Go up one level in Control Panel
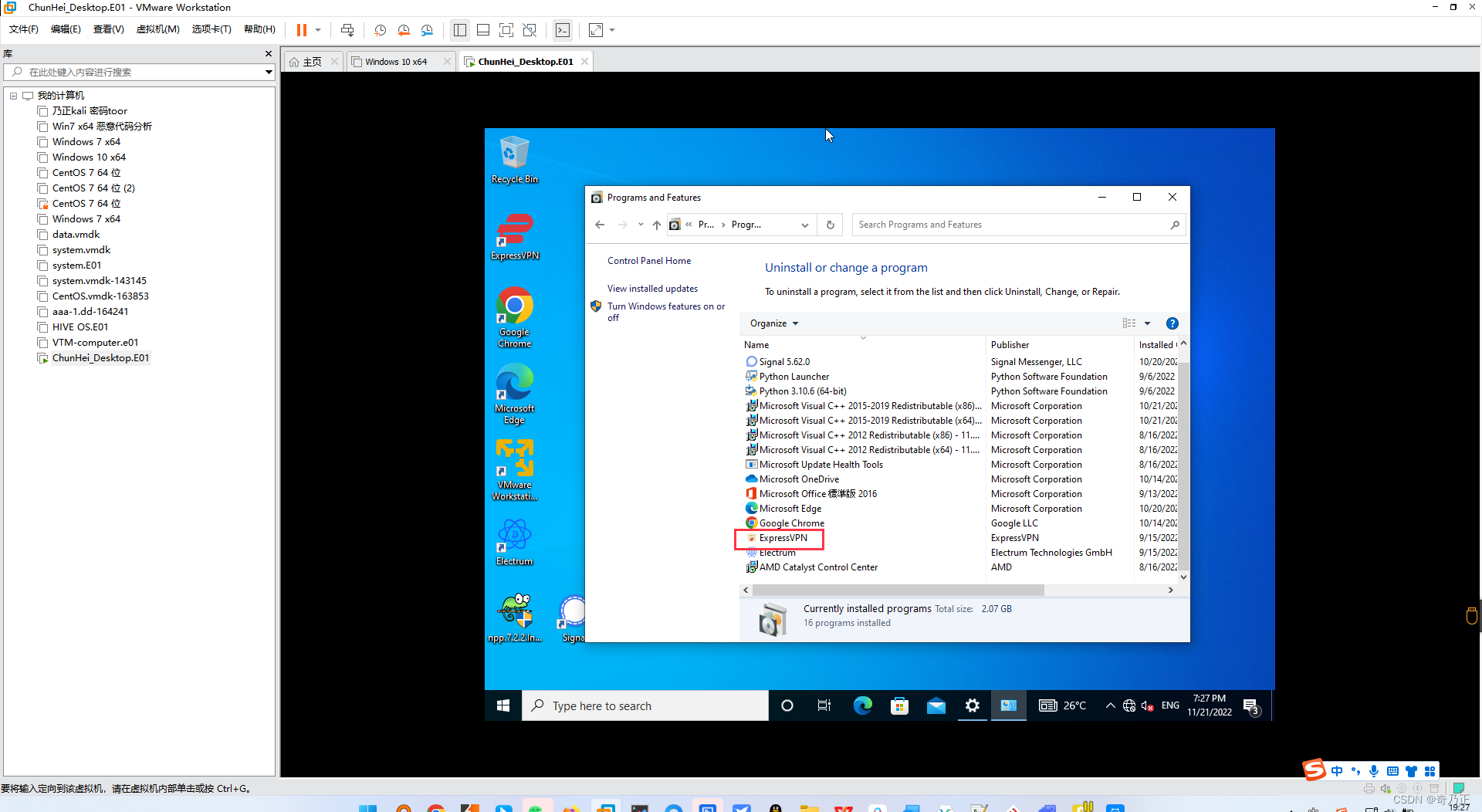1482x812 pixels. pyautogui.click(x=656, y=225)
